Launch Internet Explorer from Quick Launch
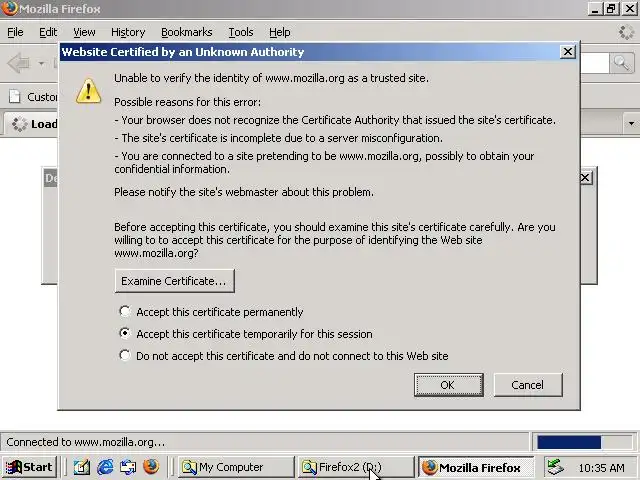Image resolution: width=640 pixels, height=480 pixels. coord(105,467)
